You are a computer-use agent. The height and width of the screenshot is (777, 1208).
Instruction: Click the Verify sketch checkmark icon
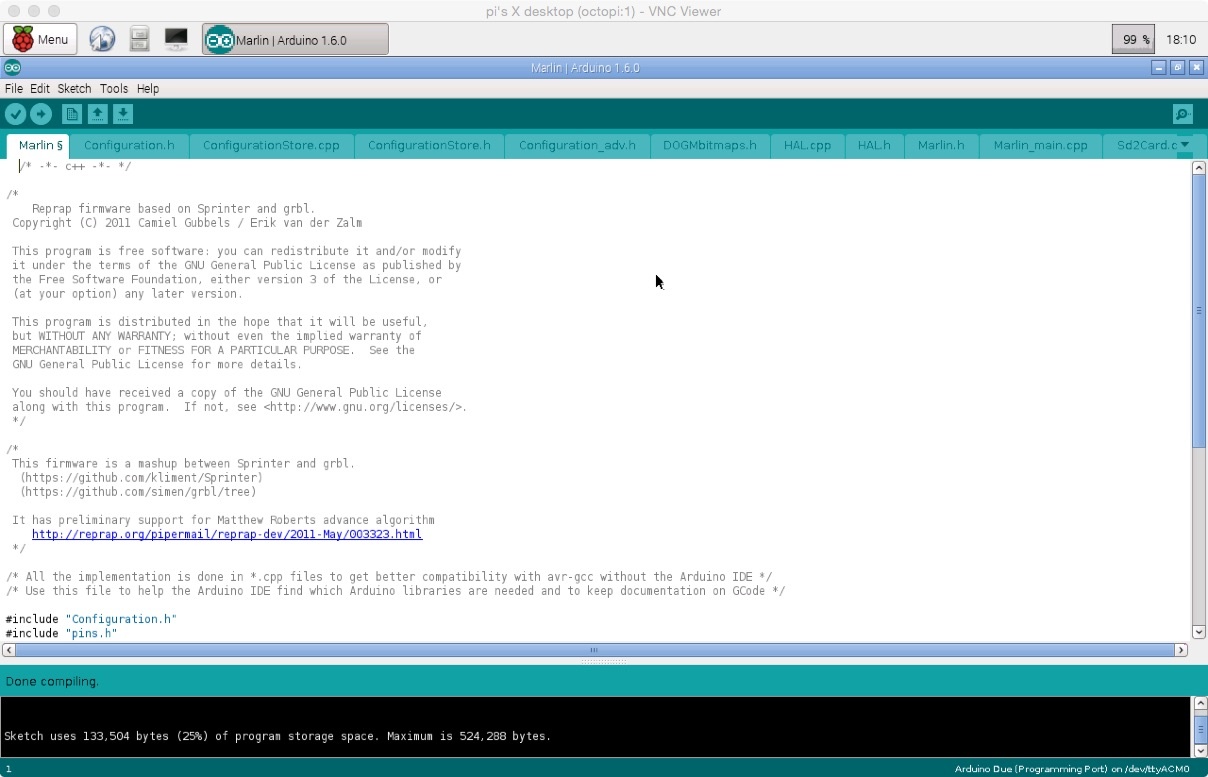point(15,114)
